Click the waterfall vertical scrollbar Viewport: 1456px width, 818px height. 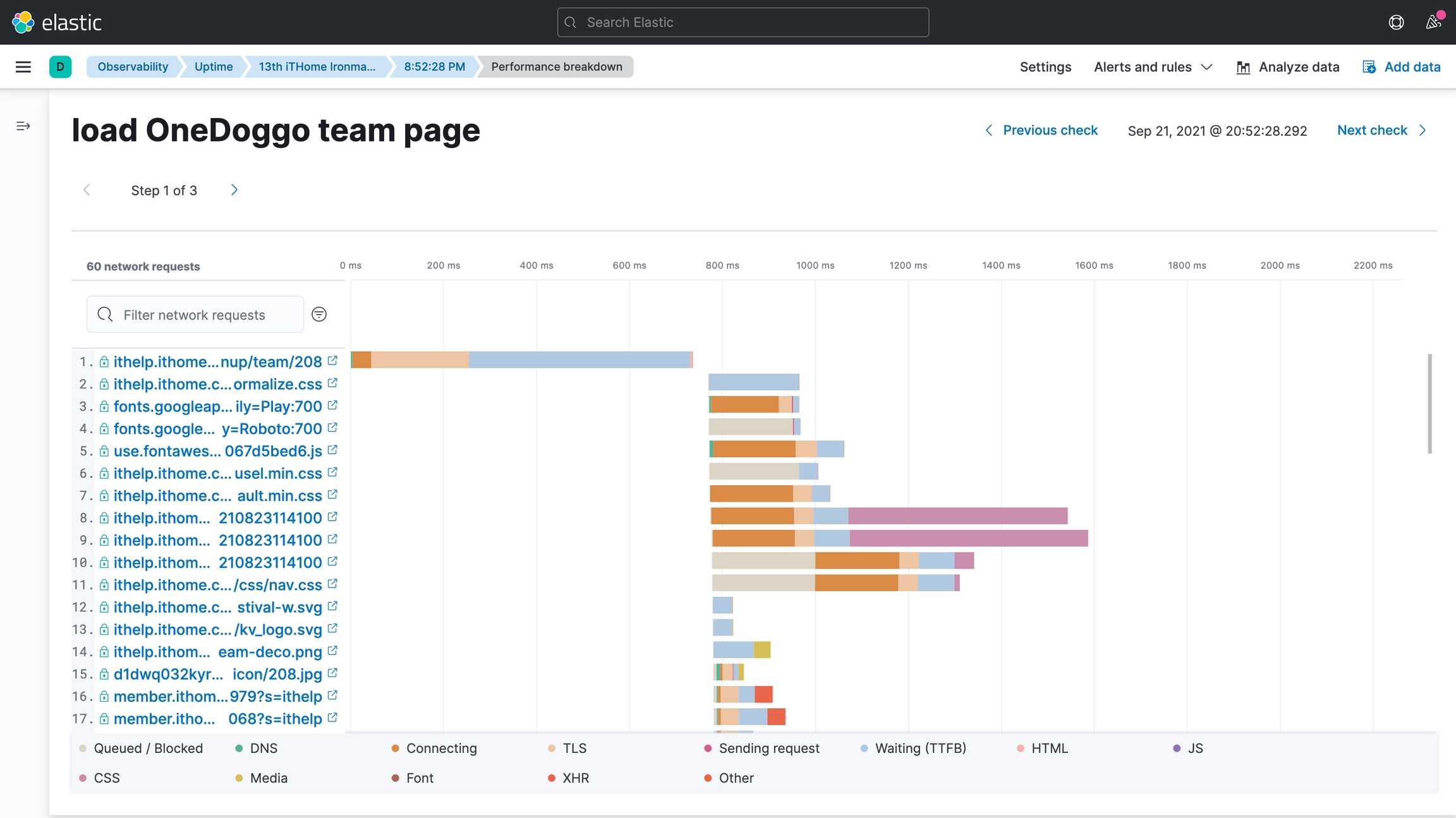click(1429, 404)
